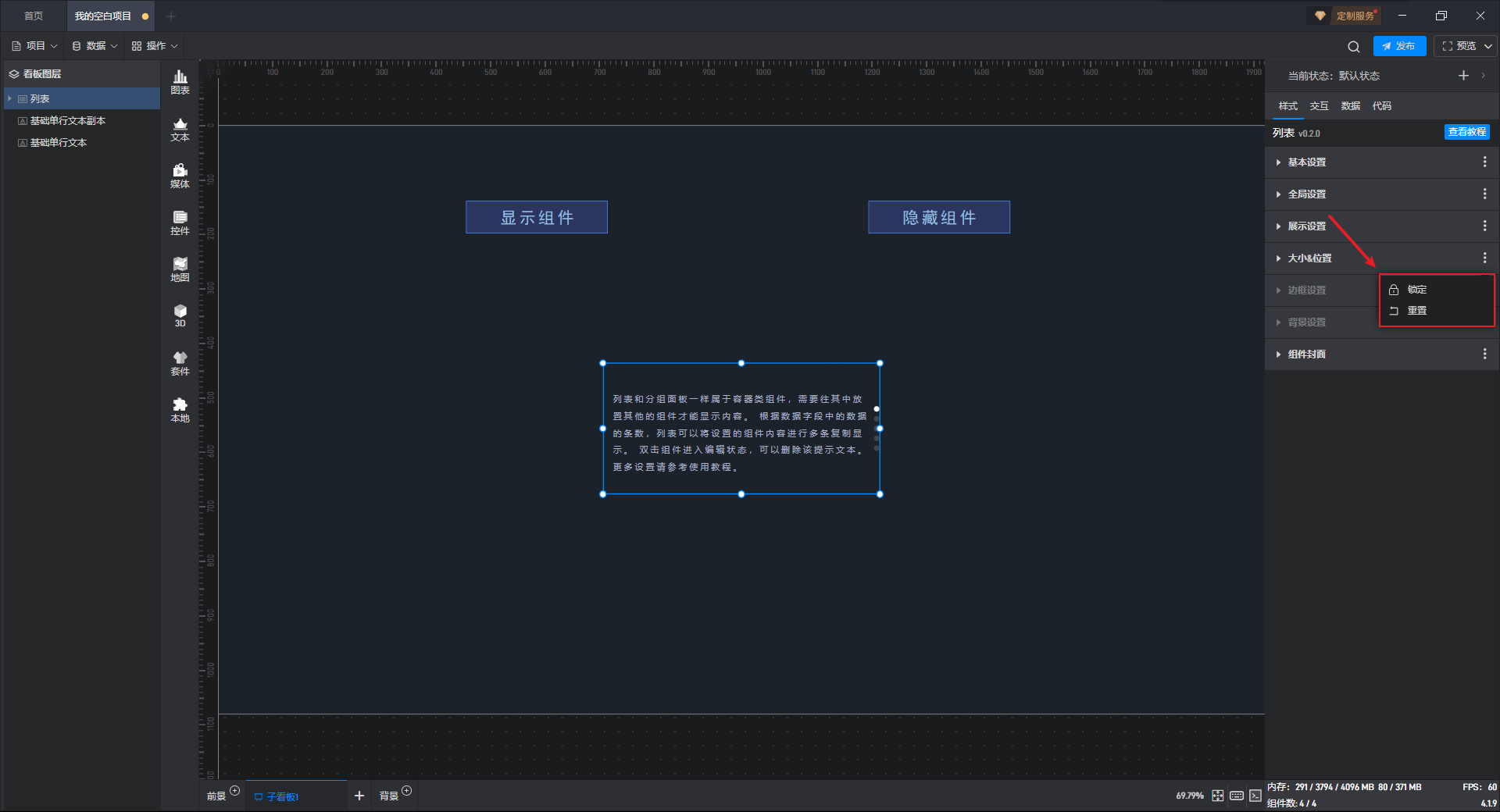
Task: Open more options for 大小&位置
Action: tap(1484, 258)
